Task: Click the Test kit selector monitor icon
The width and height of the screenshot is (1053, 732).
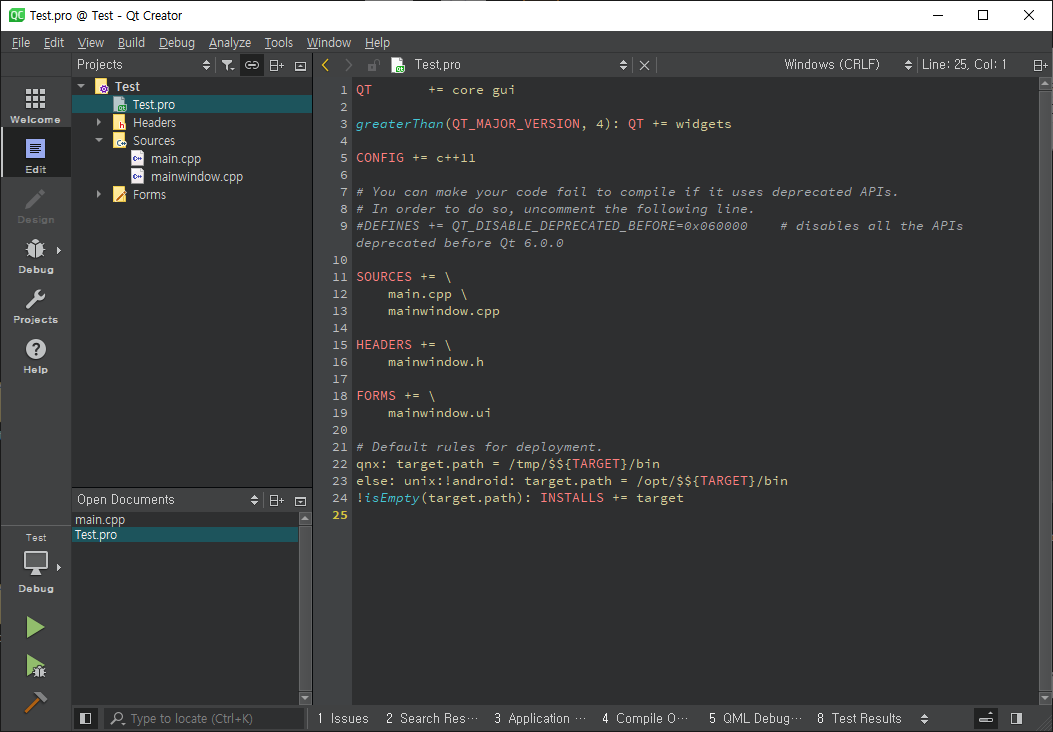Action: coord(36,563)
